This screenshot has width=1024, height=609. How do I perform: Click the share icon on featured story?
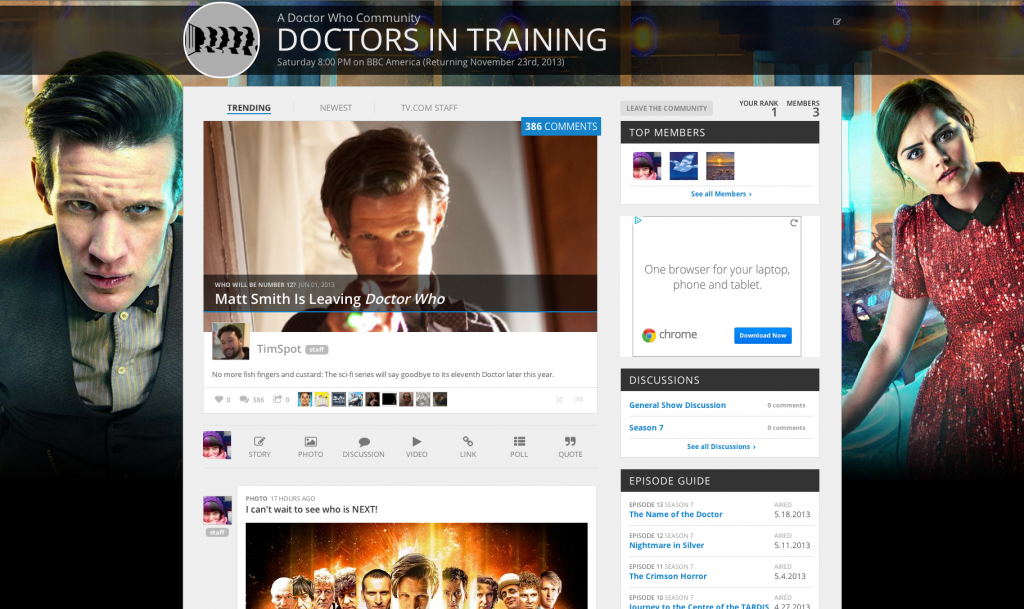tap(278, 399)
